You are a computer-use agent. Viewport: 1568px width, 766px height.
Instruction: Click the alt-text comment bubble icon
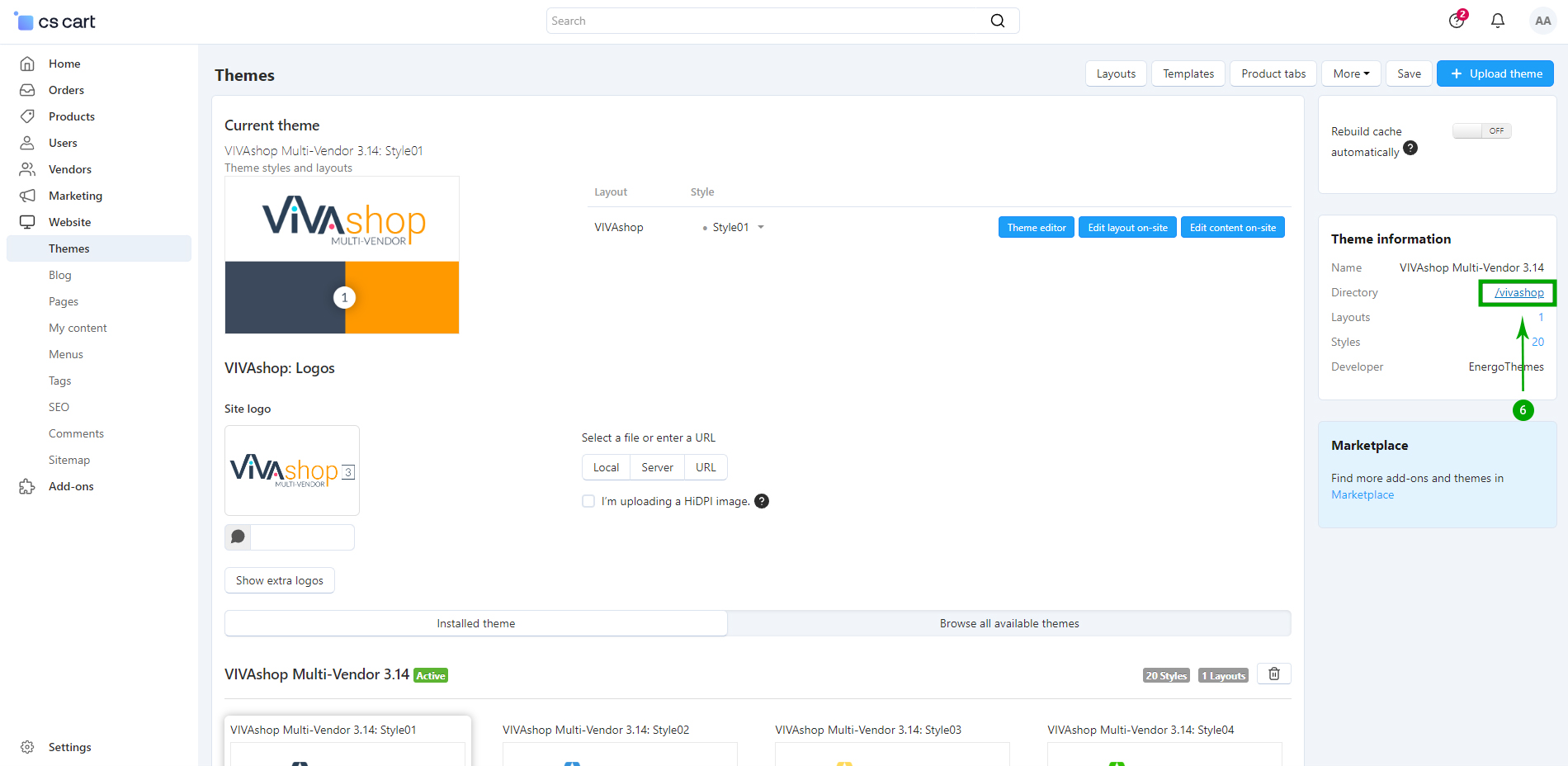click(238, 537)
